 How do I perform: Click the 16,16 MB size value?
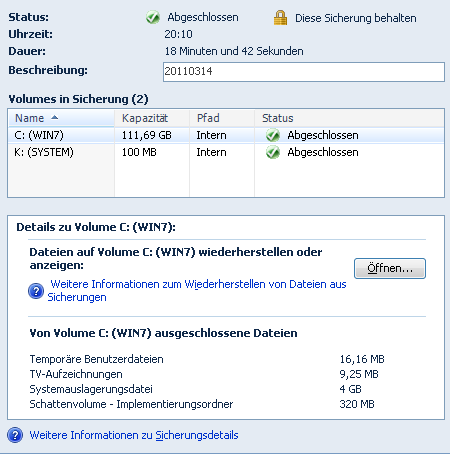(362, 359)
